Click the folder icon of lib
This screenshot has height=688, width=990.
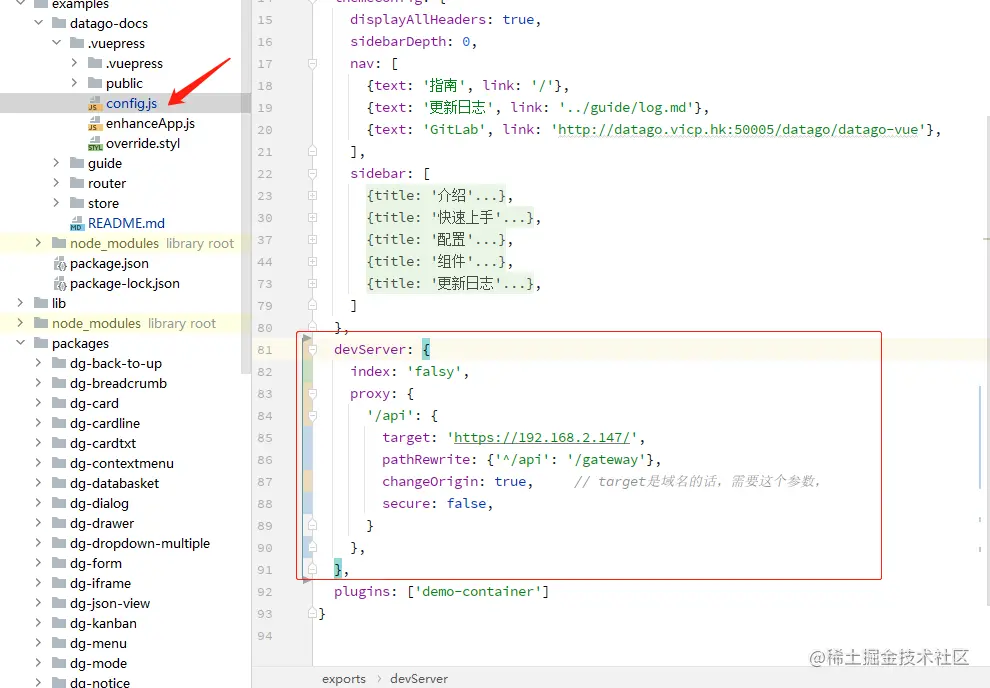tap(41, 303)
